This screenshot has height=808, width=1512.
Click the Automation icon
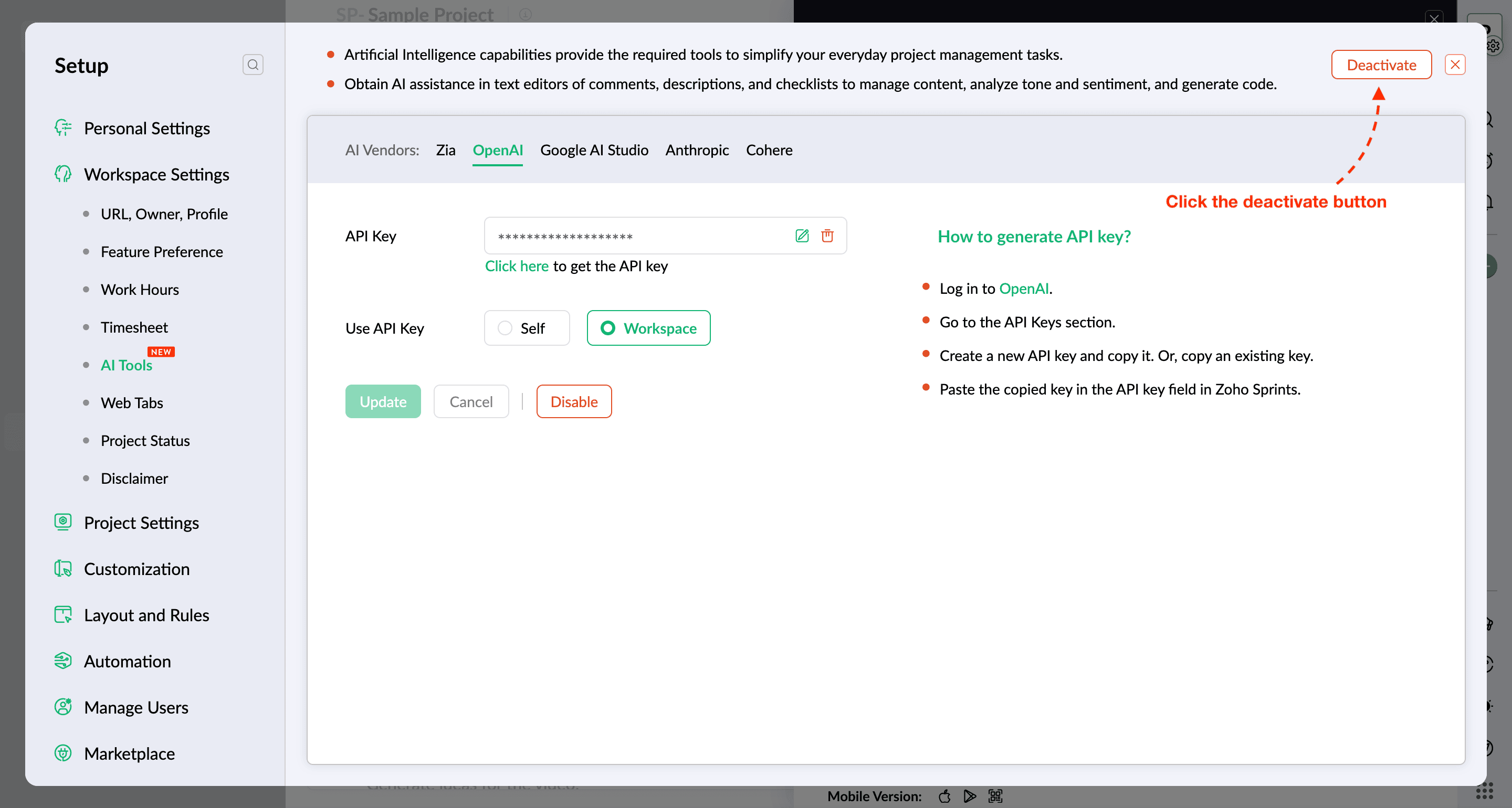(x=63, y=661)
